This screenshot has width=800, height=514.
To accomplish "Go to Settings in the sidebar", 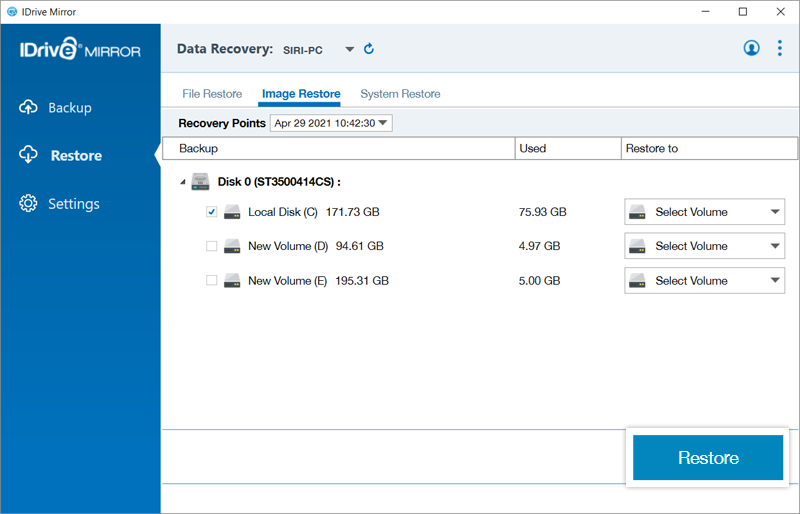I will (74, 204).
